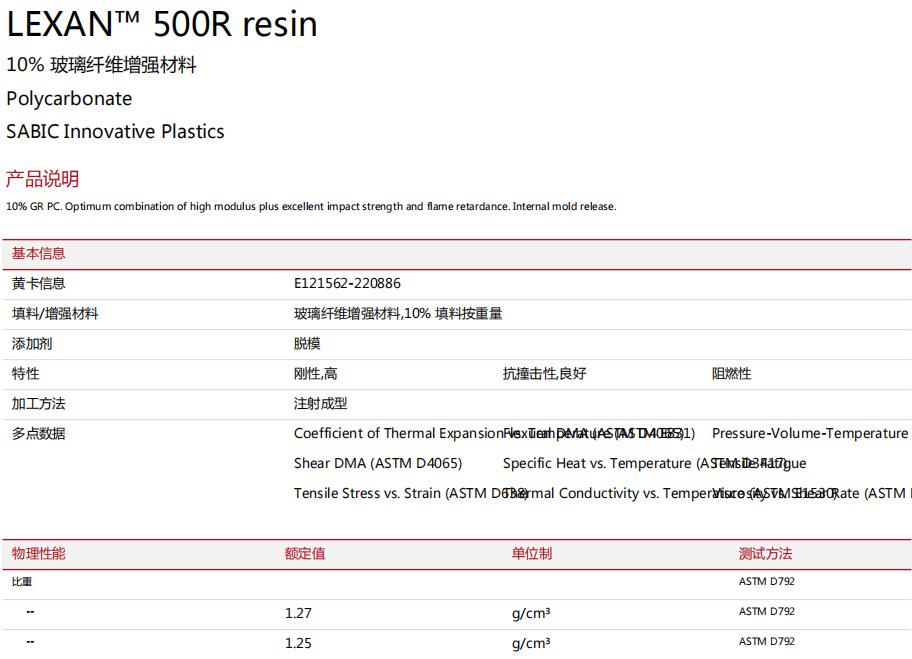Click the '基本信息' table header
The height and width of the screenshot is (659, 912).
[38, 254]
